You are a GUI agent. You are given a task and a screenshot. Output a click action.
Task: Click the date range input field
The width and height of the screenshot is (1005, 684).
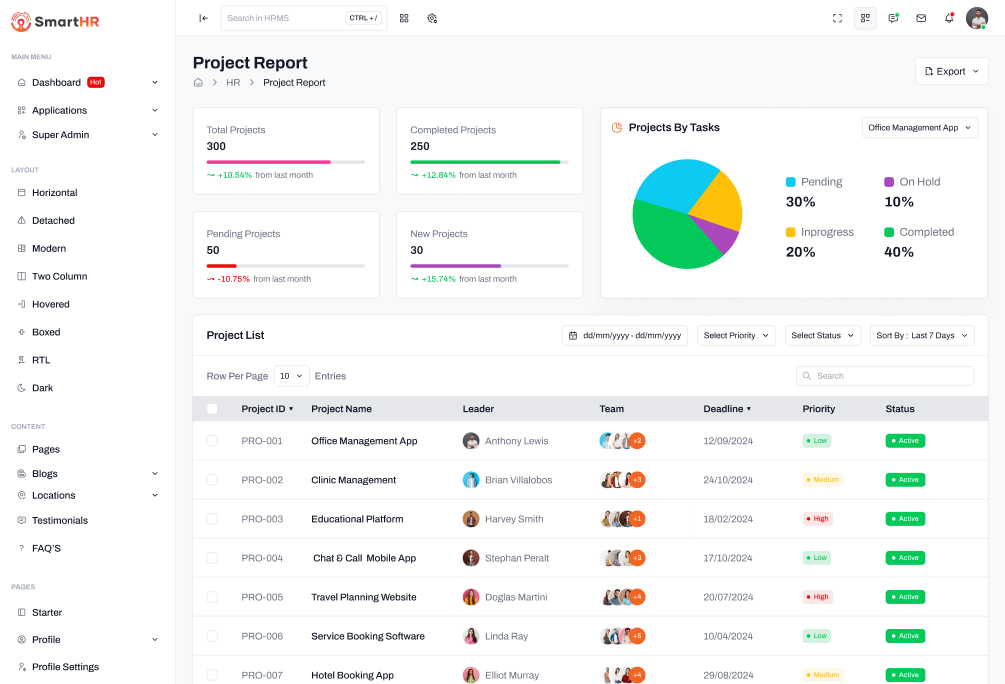point(625,336)
